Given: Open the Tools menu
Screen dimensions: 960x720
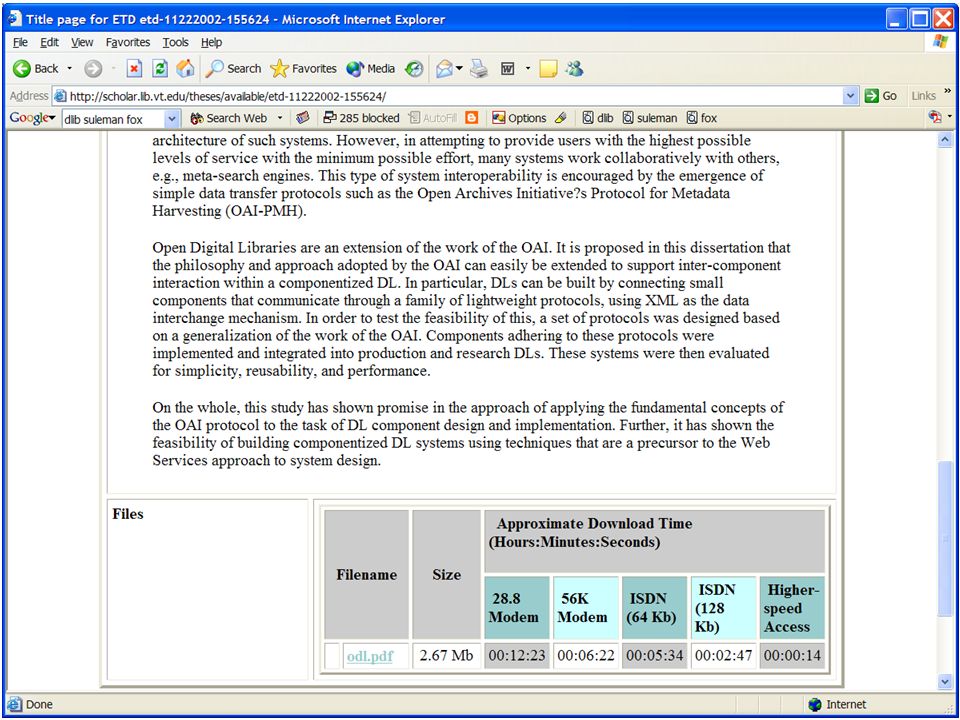Looking at the screenshot, I should 176,42.
